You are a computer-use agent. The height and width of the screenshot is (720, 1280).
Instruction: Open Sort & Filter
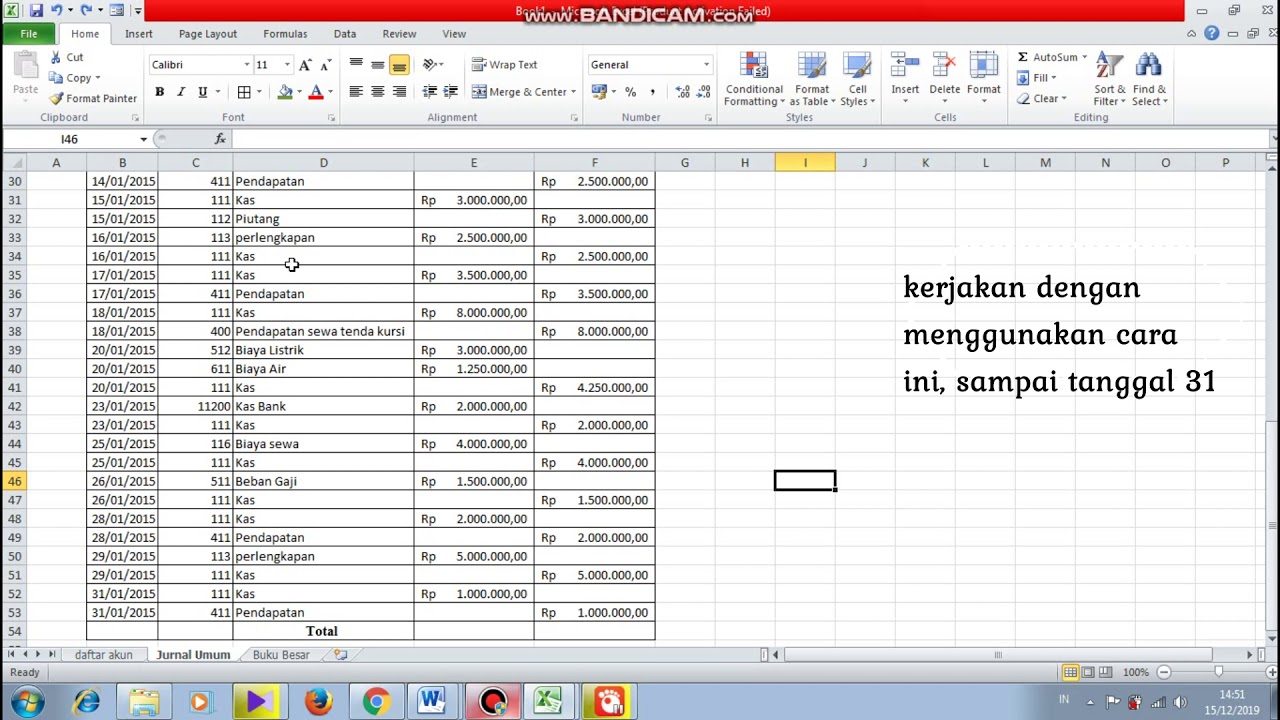1109,79
